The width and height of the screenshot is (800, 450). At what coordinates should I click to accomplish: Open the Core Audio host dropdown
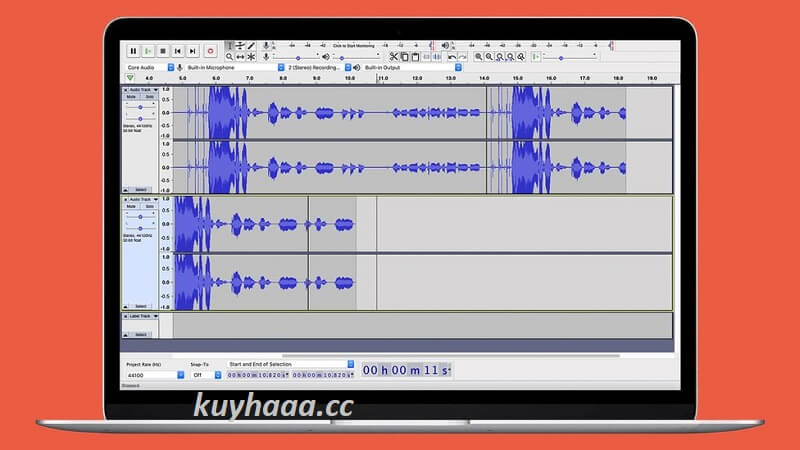tap(150, 67)
